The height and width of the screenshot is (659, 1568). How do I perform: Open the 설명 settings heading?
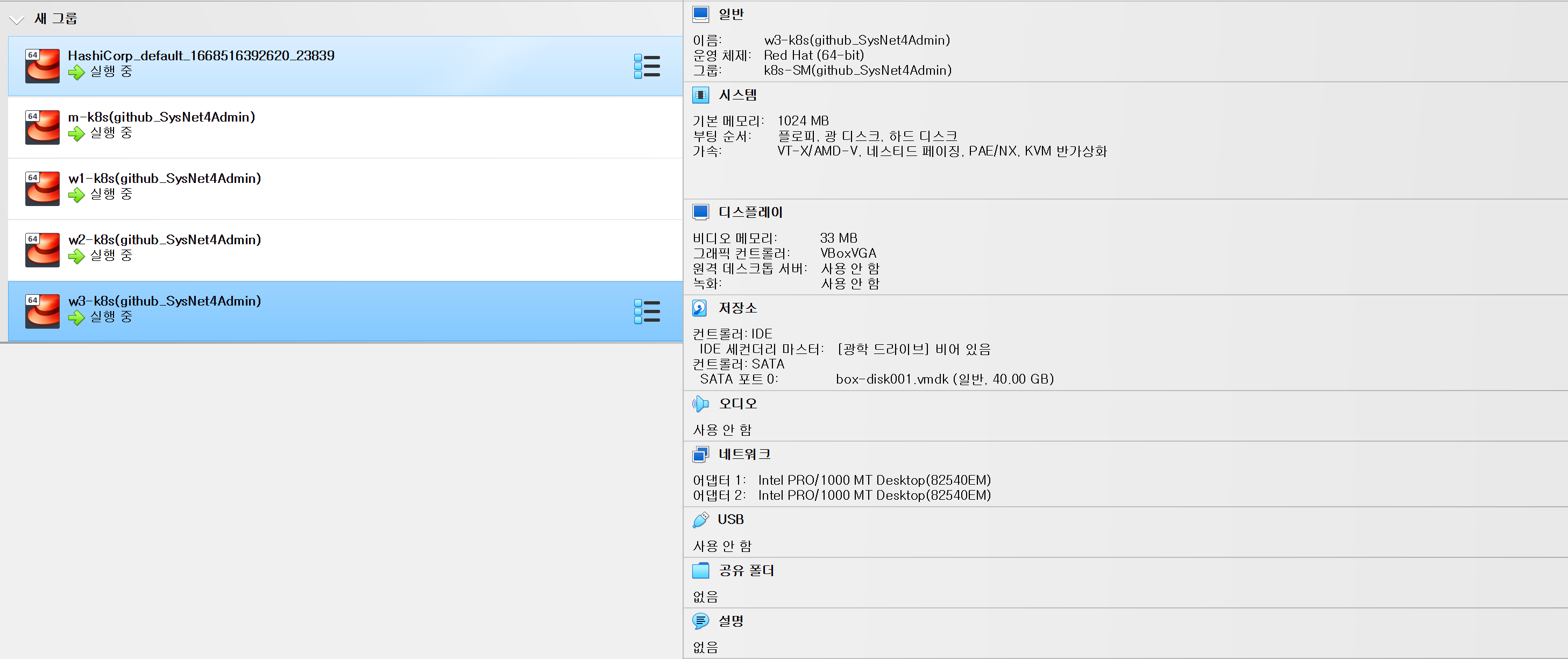click(x=731, y=621)
